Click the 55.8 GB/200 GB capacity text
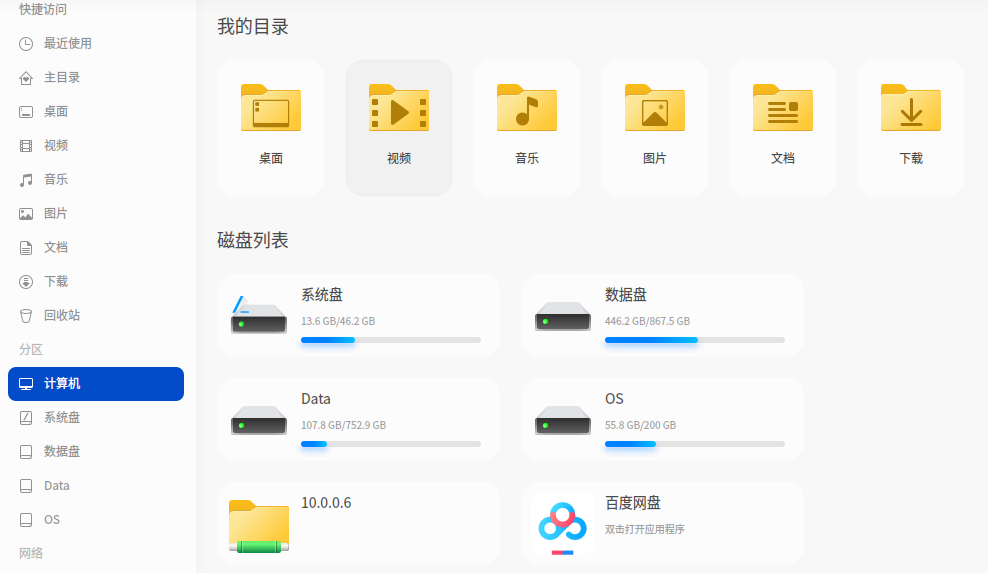This screenshot has width=988, height=573. (640, 425)
